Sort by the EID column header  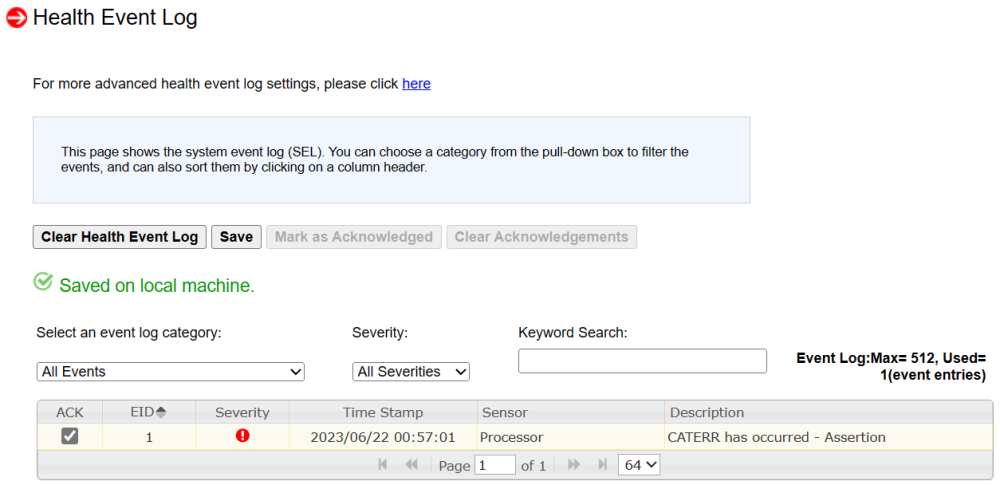(149, 412)
